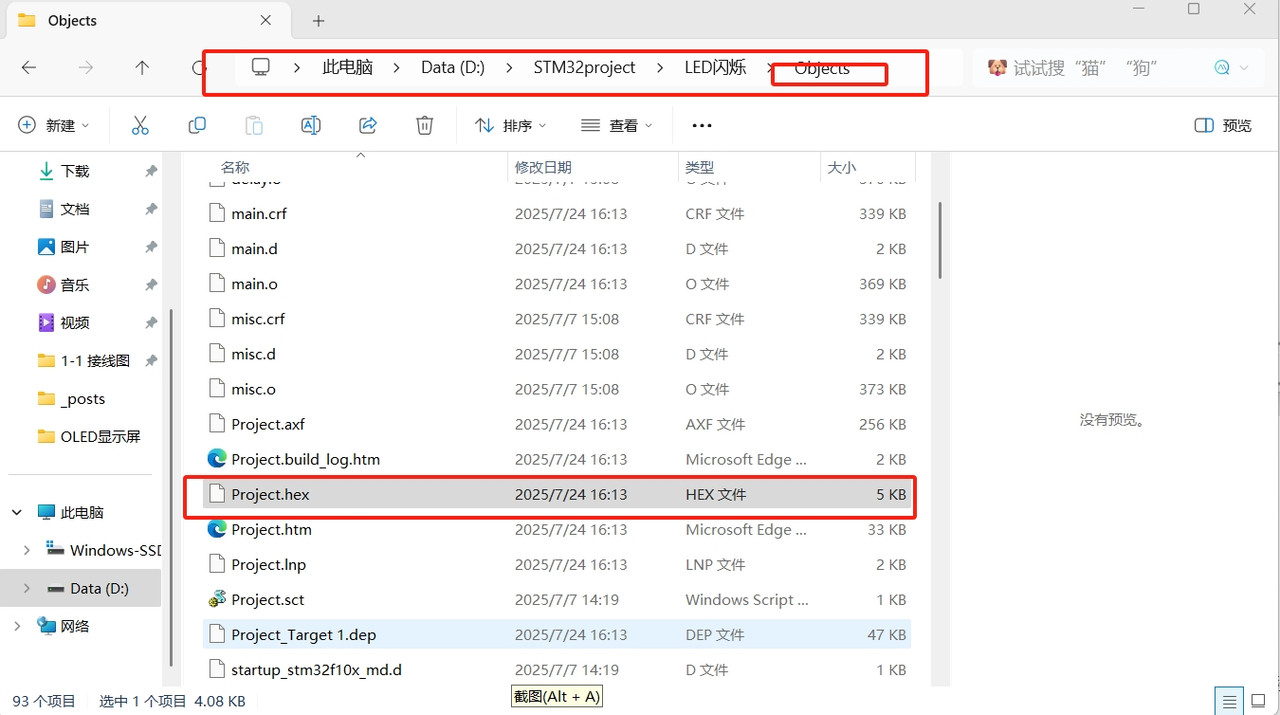Click the search box AI icon
1280x715 pixels.
tap(1221, 68)
